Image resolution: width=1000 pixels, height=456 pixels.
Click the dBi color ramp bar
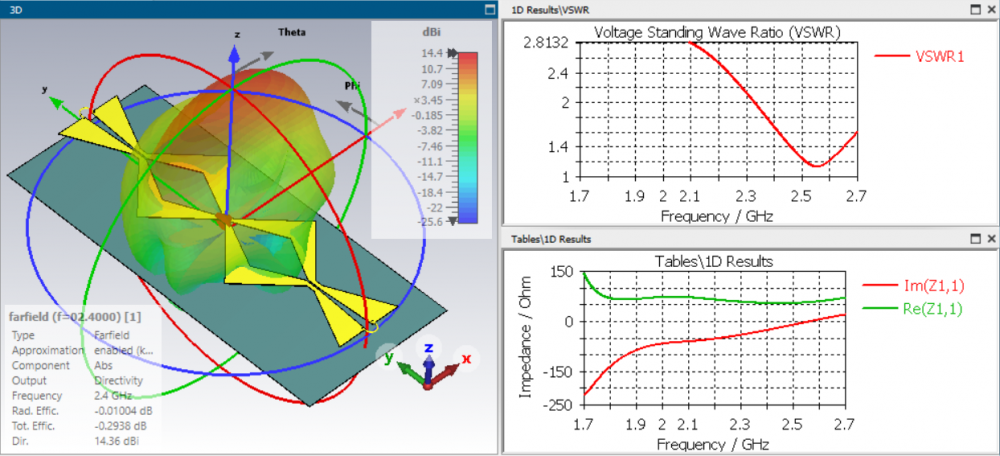tap(469, 137)
